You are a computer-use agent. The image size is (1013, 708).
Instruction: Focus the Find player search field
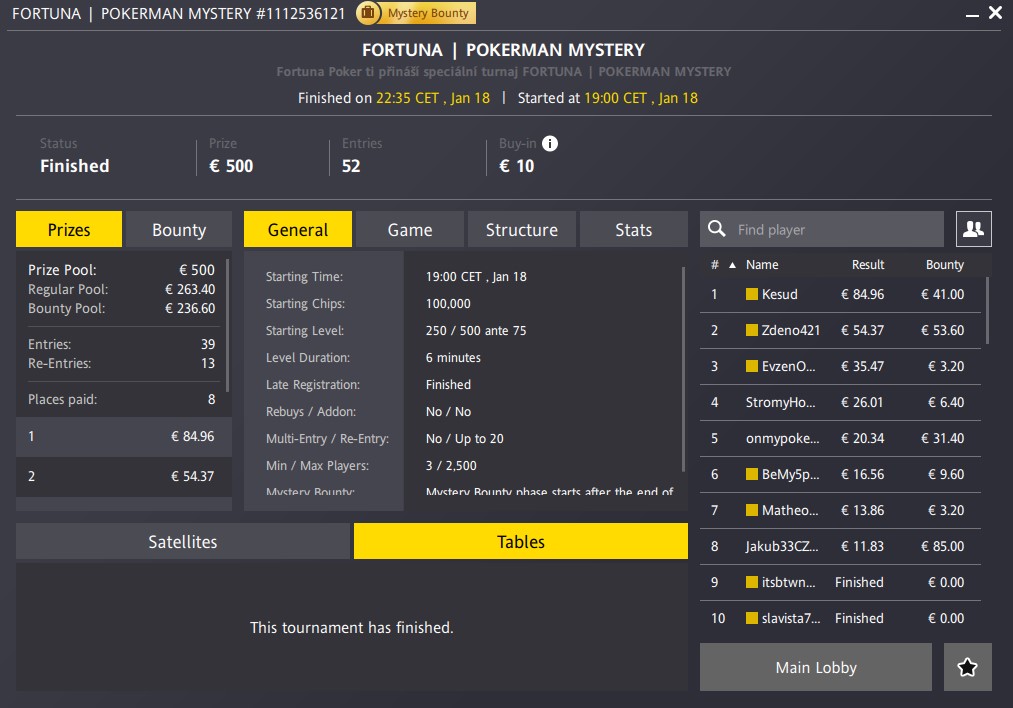(822, 229)
